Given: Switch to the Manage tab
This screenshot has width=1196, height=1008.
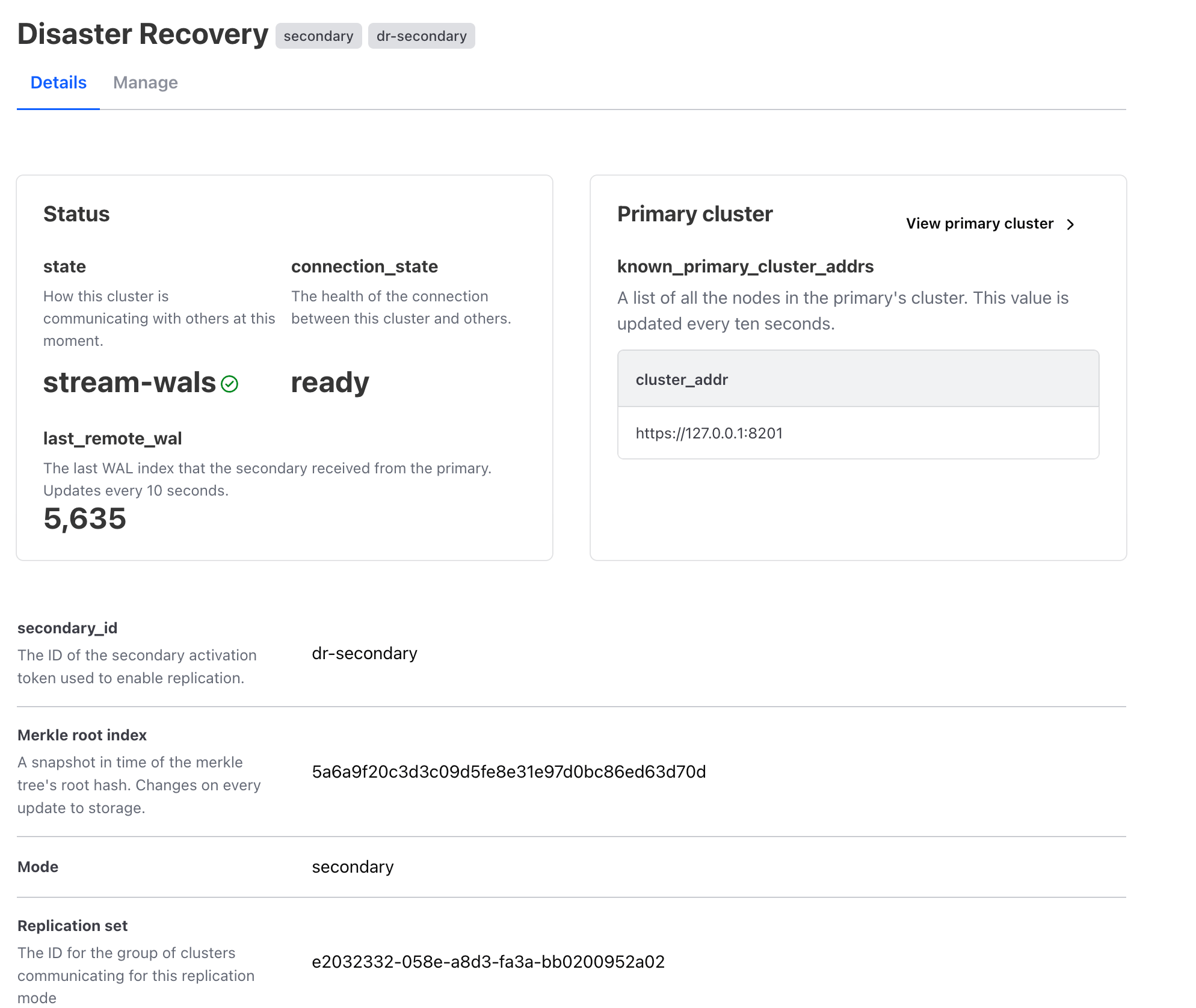Looking at the screenshot, I should (146, 82).
